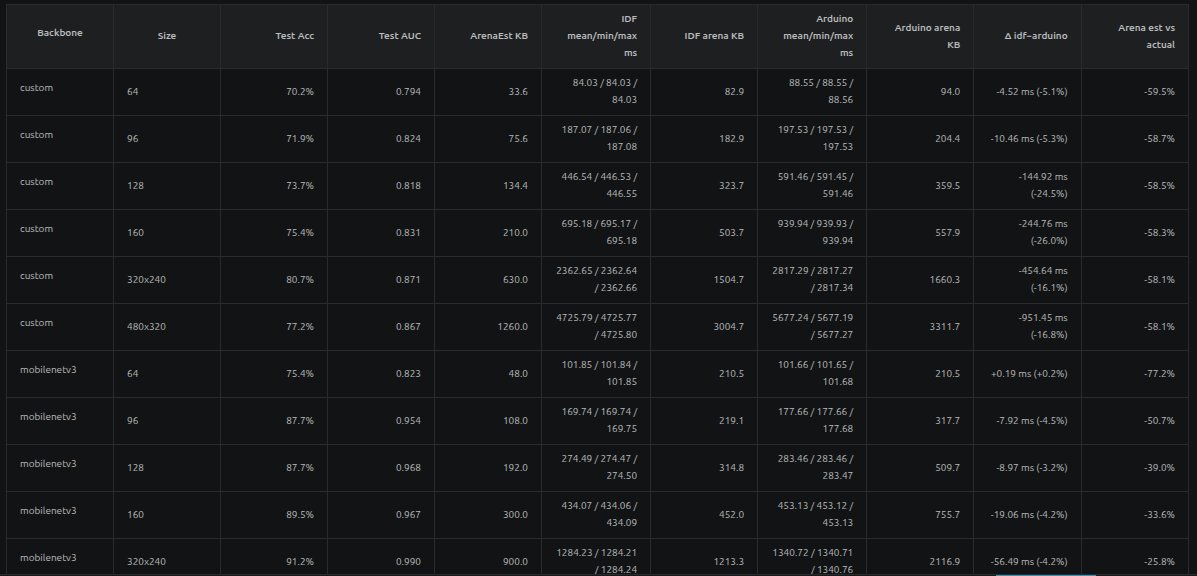This screenshot has height=576, width=1197.
Task: Click the 89.5% test accuracy cell
Action: [300, 514]
